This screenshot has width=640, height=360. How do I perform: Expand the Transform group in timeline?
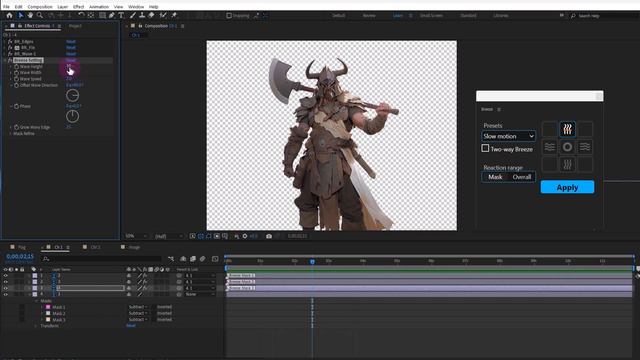36,326
